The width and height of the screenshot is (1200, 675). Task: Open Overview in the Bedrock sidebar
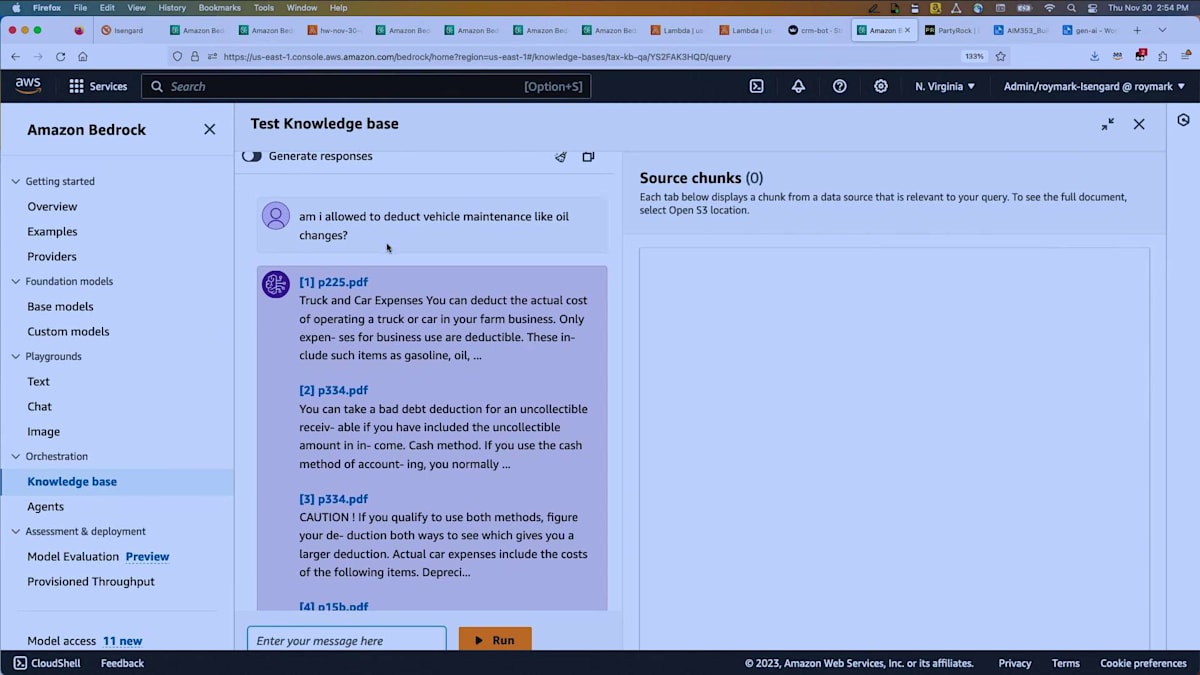(52, 207)
